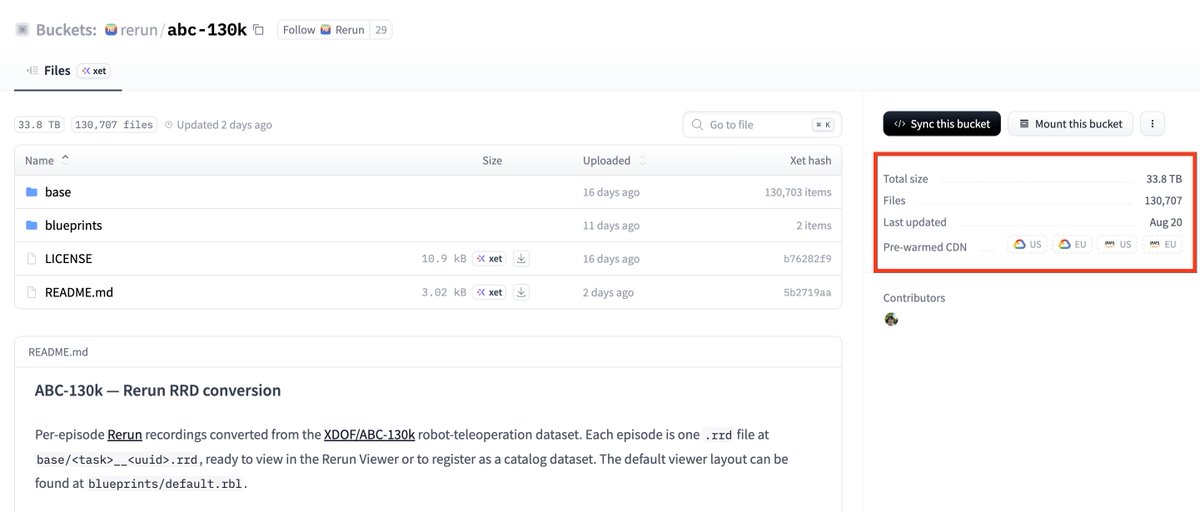Click the b76282f9 xet hash
Screen dimensions: 1200x512
[x=807, y=258]
